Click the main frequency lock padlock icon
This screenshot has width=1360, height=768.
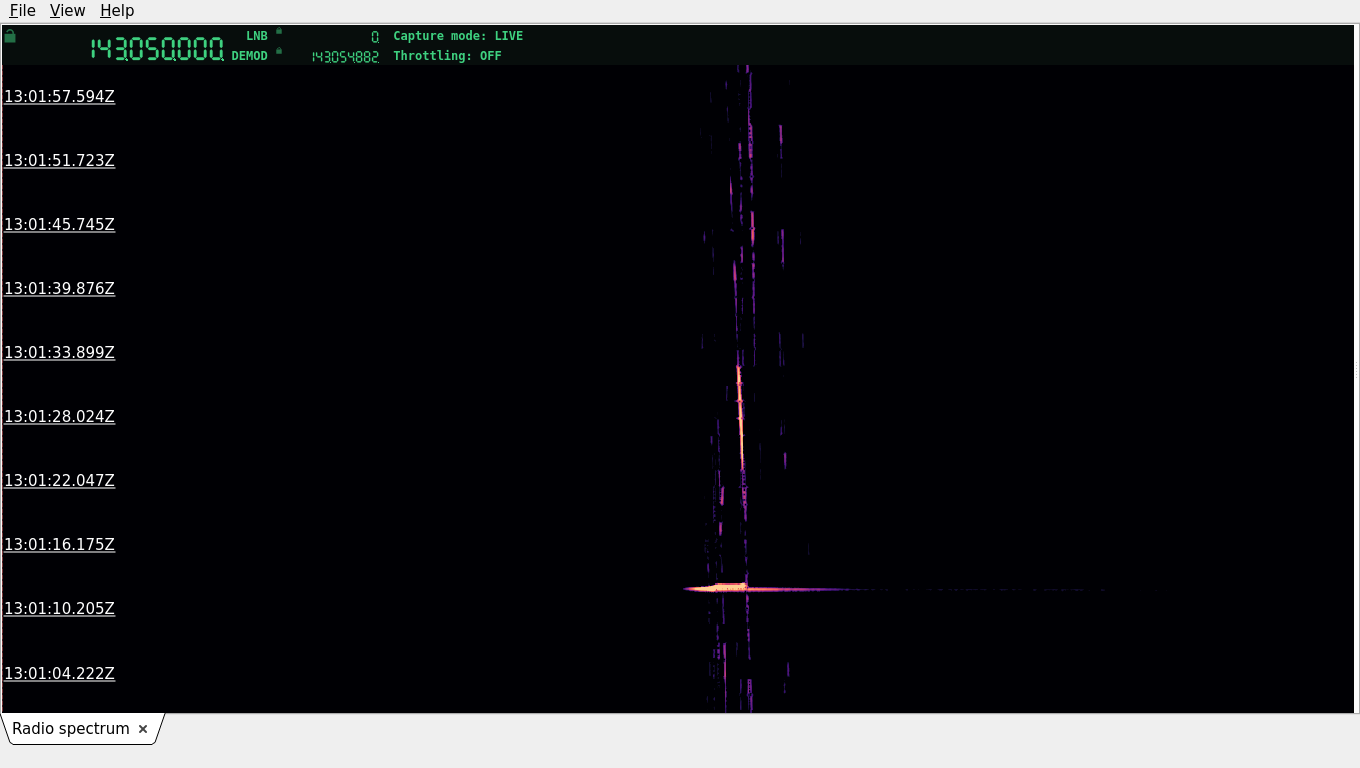coord(10,36)
